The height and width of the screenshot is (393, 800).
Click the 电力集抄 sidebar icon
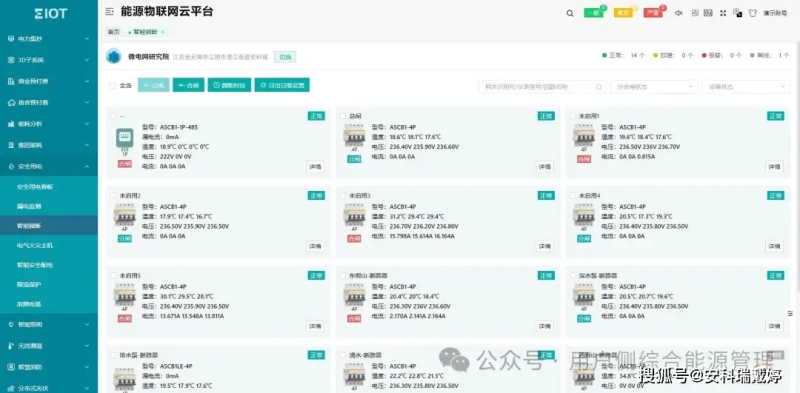tap(11, 38)
